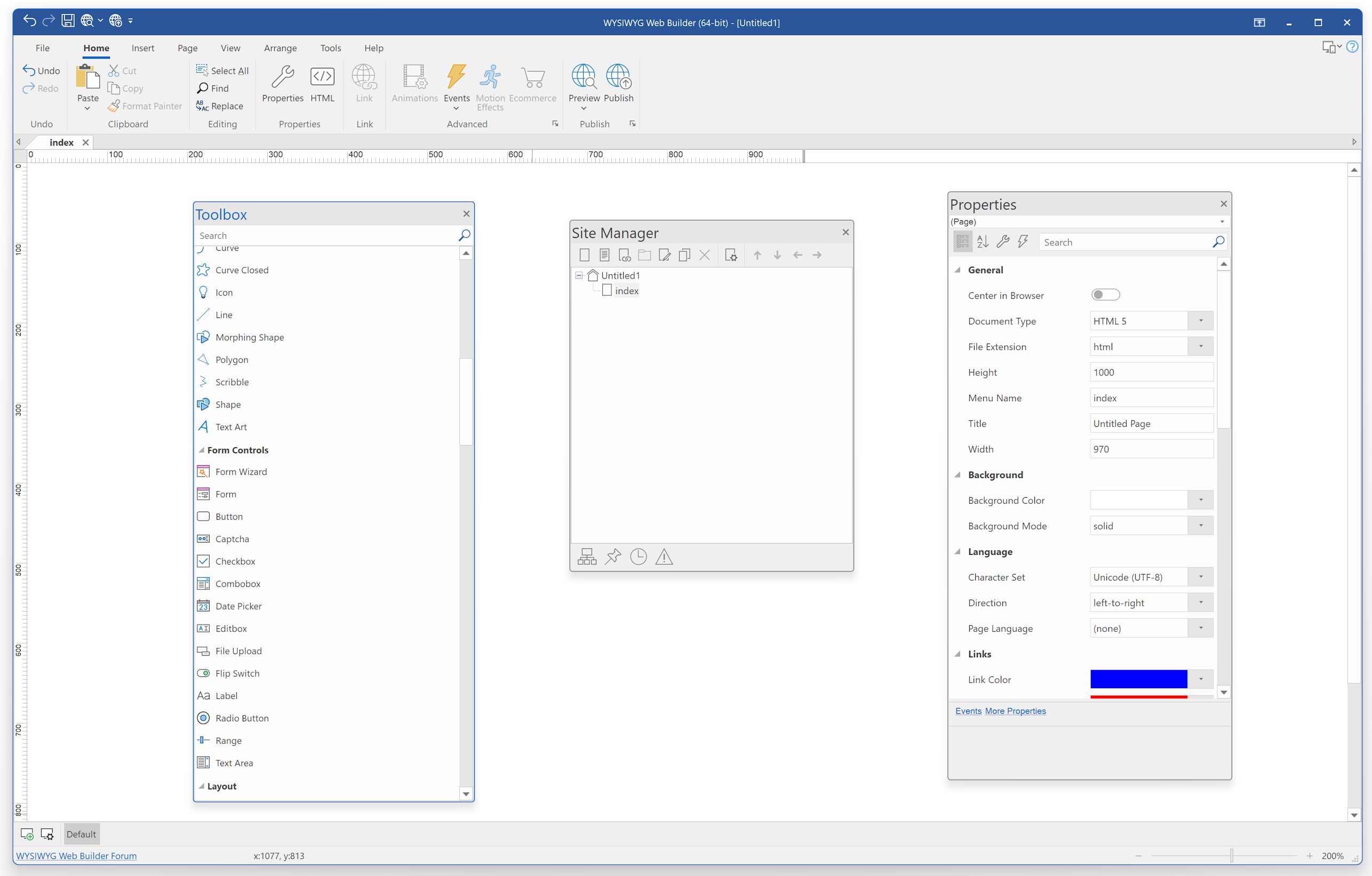
Task: Open the Replace command
Action: (219, 106)
